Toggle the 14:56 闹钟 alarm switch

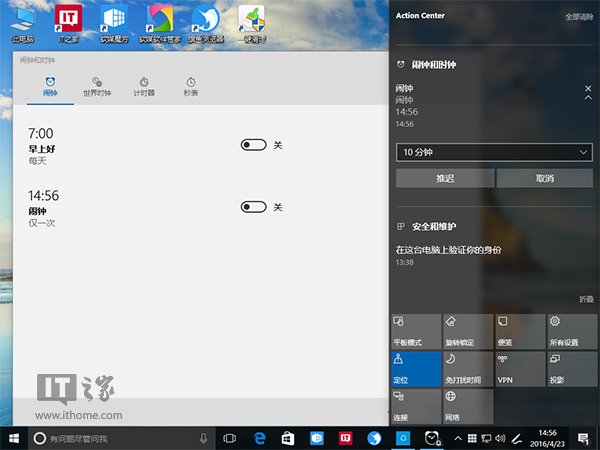(x=253, y=207)
